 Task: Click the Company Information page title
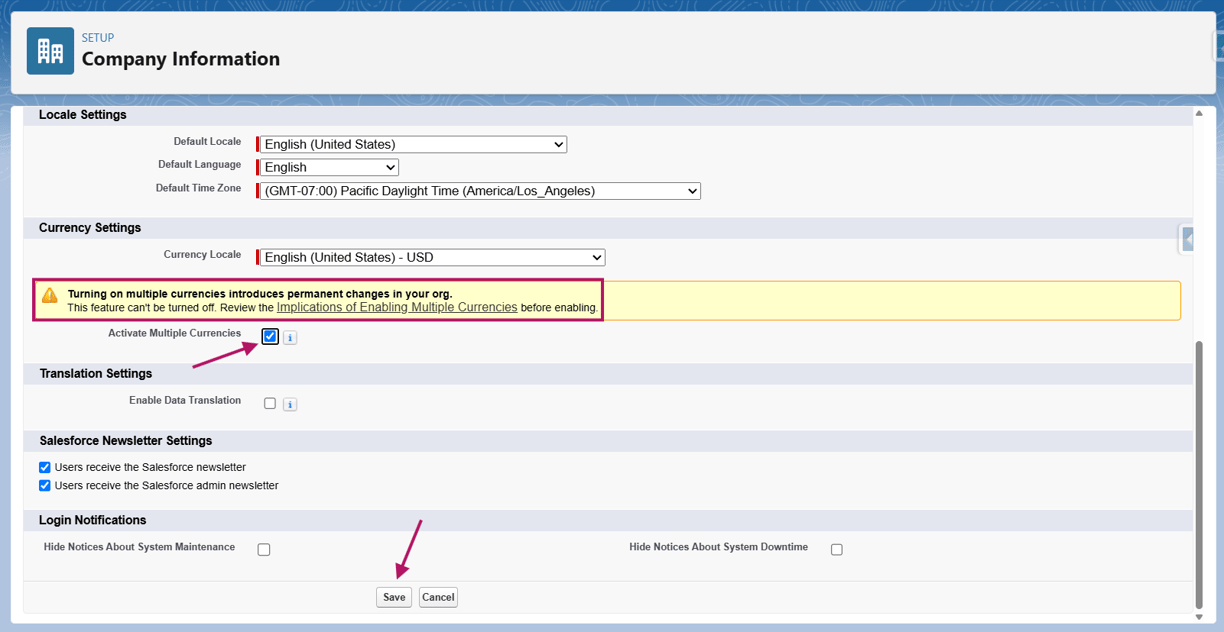(x=181, y=59)
